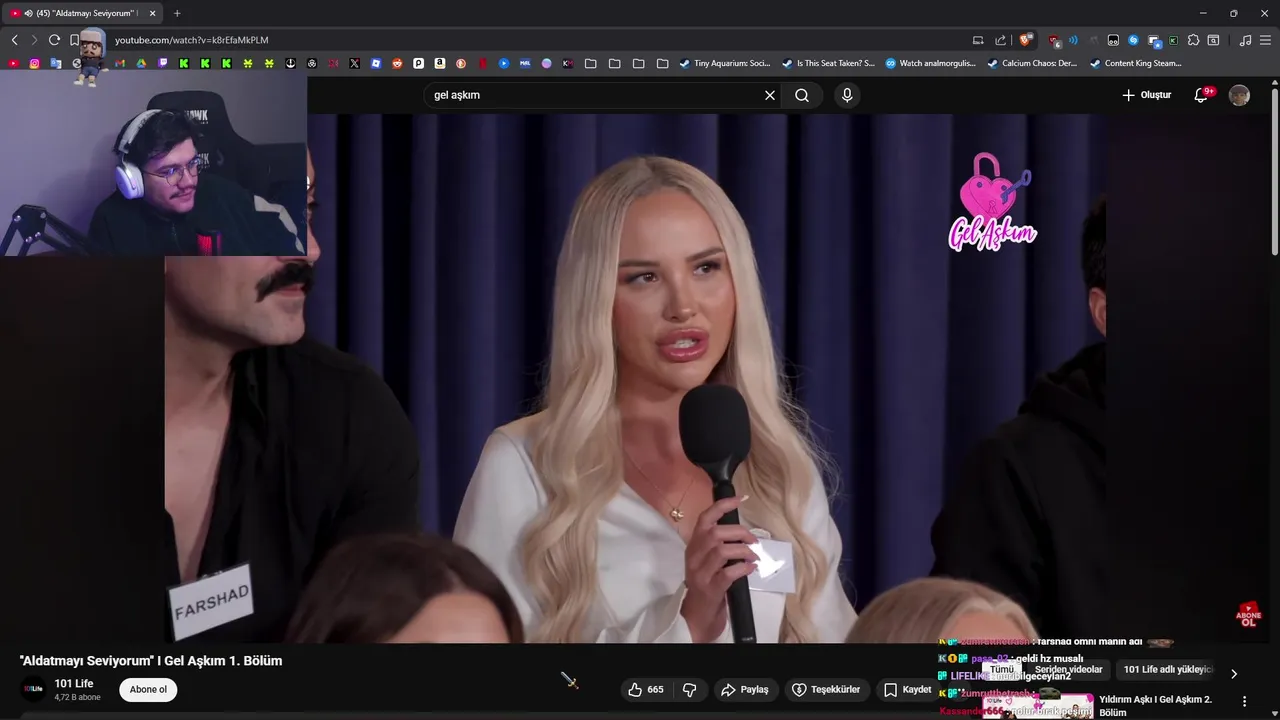Open "Yıldırım Aşkı I Gel Aşkım 2. Bölüm"
Viewport: 1280px width, 720px height.
pyautogui.click(x=1155, y=706)
